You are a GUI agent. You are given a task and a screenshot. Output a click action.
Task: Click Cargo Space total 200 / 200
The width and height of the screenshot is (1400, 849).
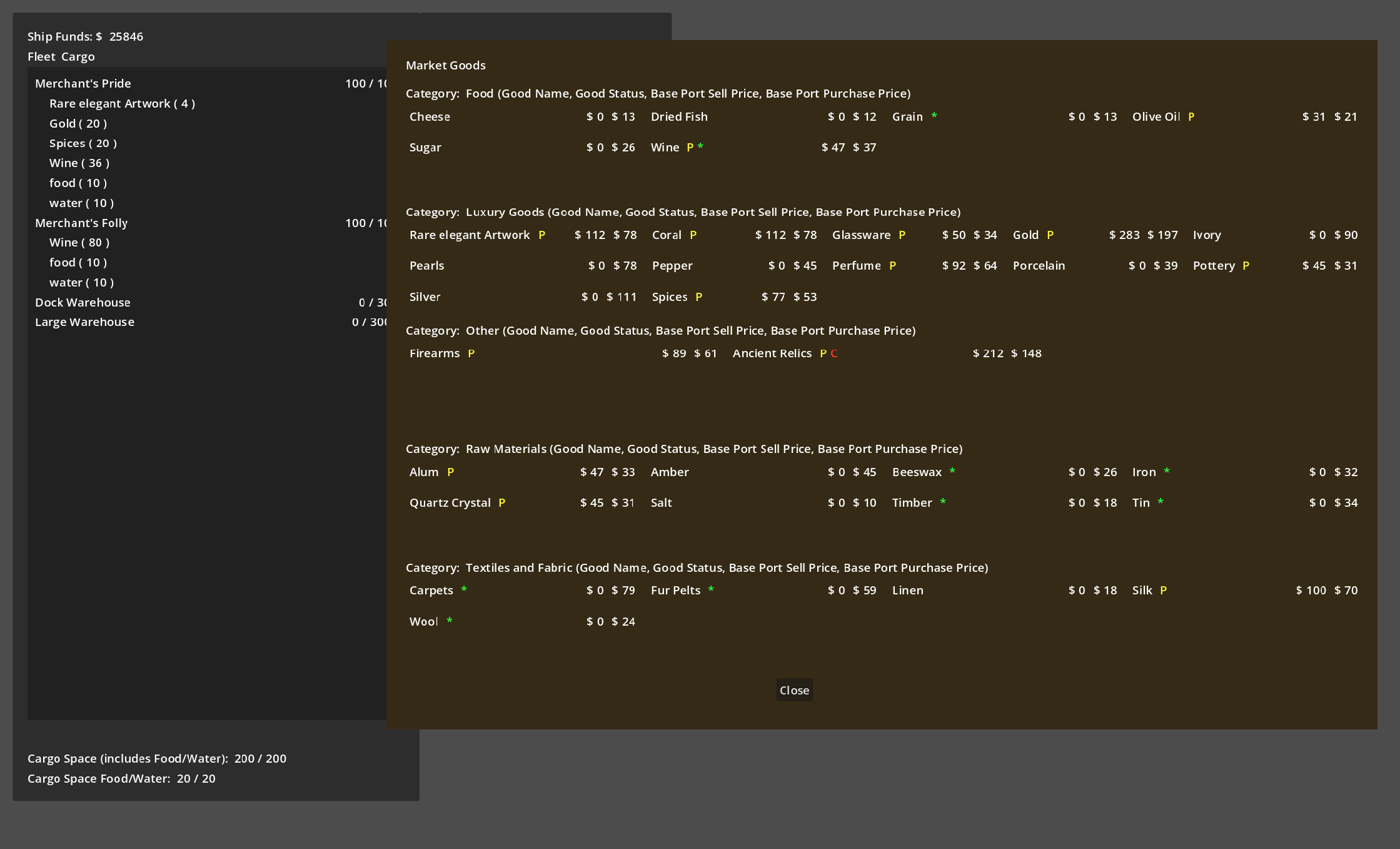[157, 758]
